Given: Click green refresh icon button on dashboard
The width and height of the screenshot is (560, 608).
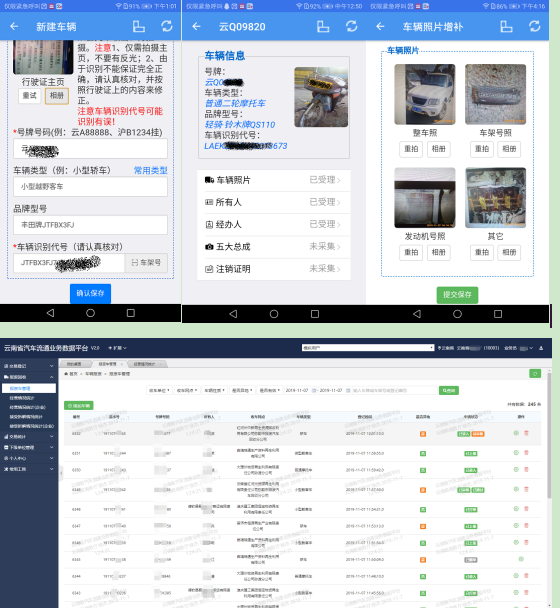Looking at the screenshot, I should pos(535,374).
